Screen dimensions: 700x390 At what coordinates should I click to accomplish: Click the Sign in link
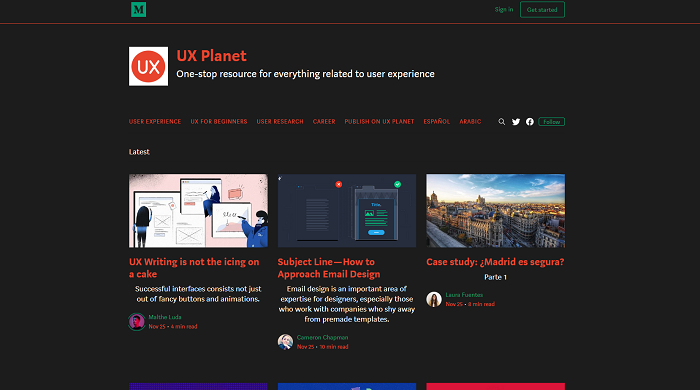504,9
